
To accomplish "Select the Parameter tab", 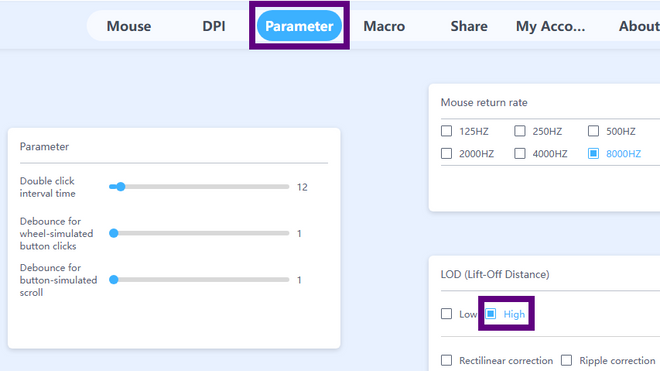I will pos(299,26).
